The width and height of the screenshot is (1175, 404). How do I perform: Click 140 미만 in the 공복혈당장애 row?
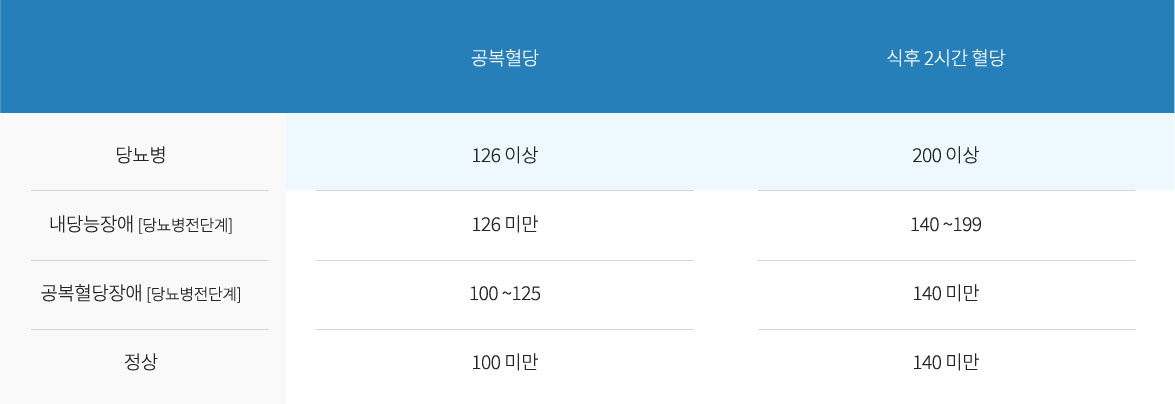point(945,293)
